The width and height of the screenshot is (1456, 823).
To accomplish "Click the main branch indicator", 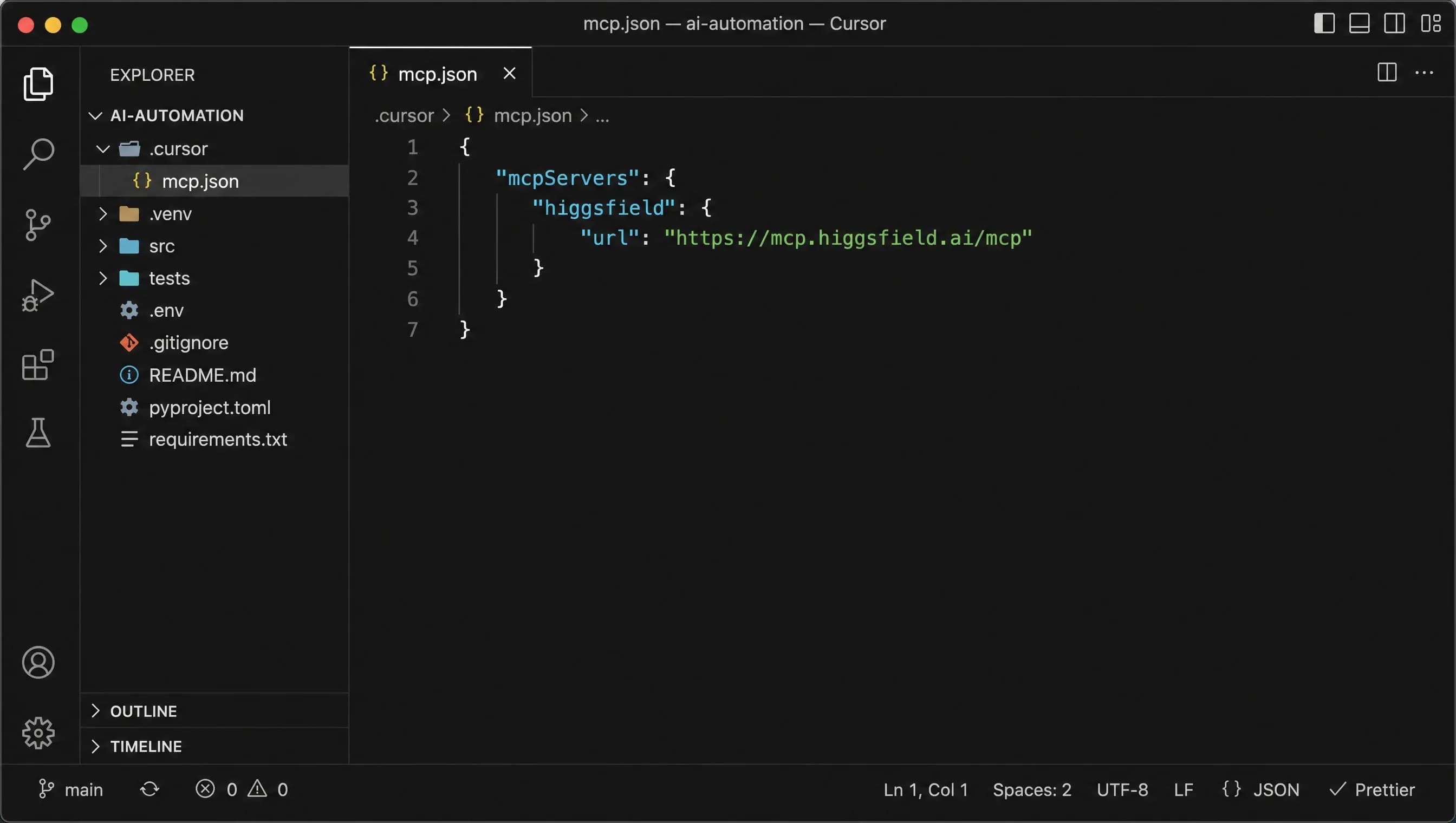I will point(70,789).
